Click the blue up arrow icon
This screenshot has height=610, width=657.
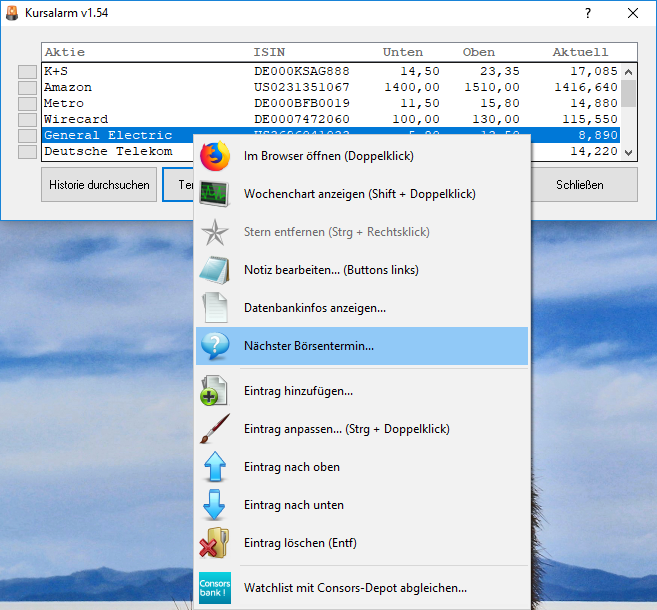(215, 467)
